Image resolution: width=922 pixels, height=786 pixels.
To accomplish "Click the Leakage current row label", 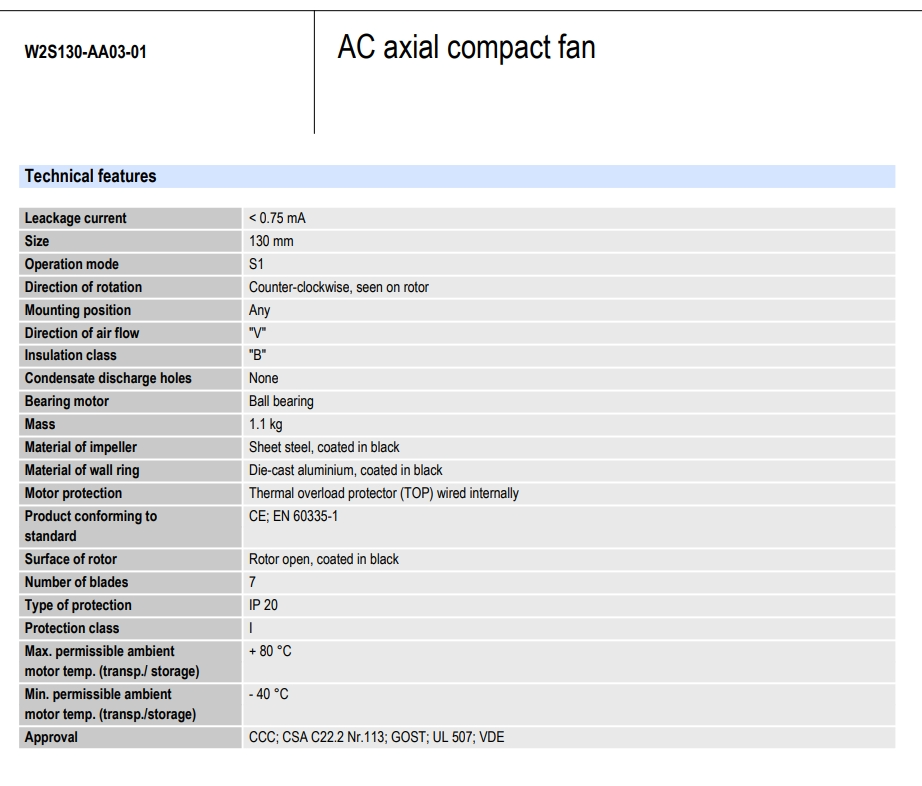I will [75, 218].
